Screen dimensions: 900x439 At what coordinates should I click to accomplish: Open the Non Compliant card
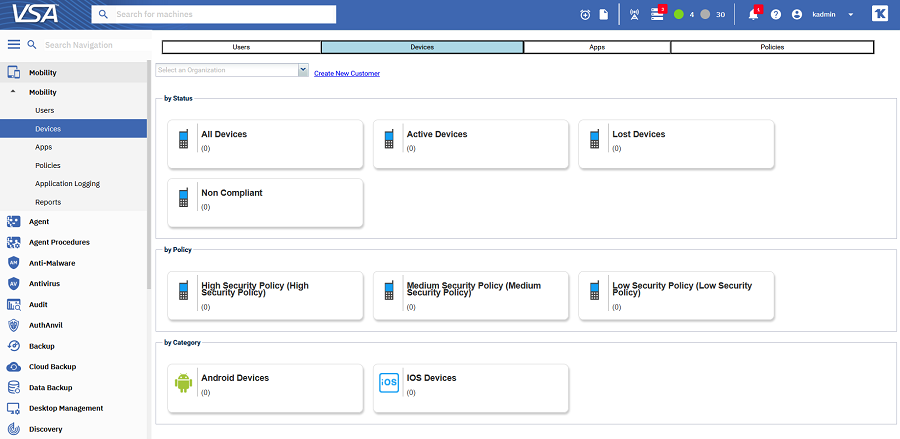(265, 203)
